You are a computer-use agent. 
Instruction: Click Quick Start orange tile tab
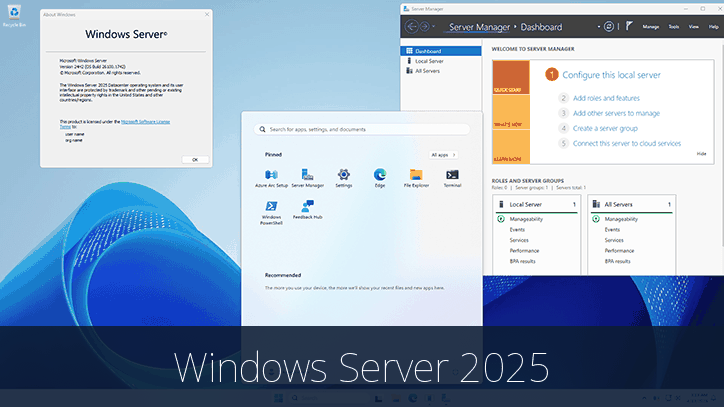(511, 78)
